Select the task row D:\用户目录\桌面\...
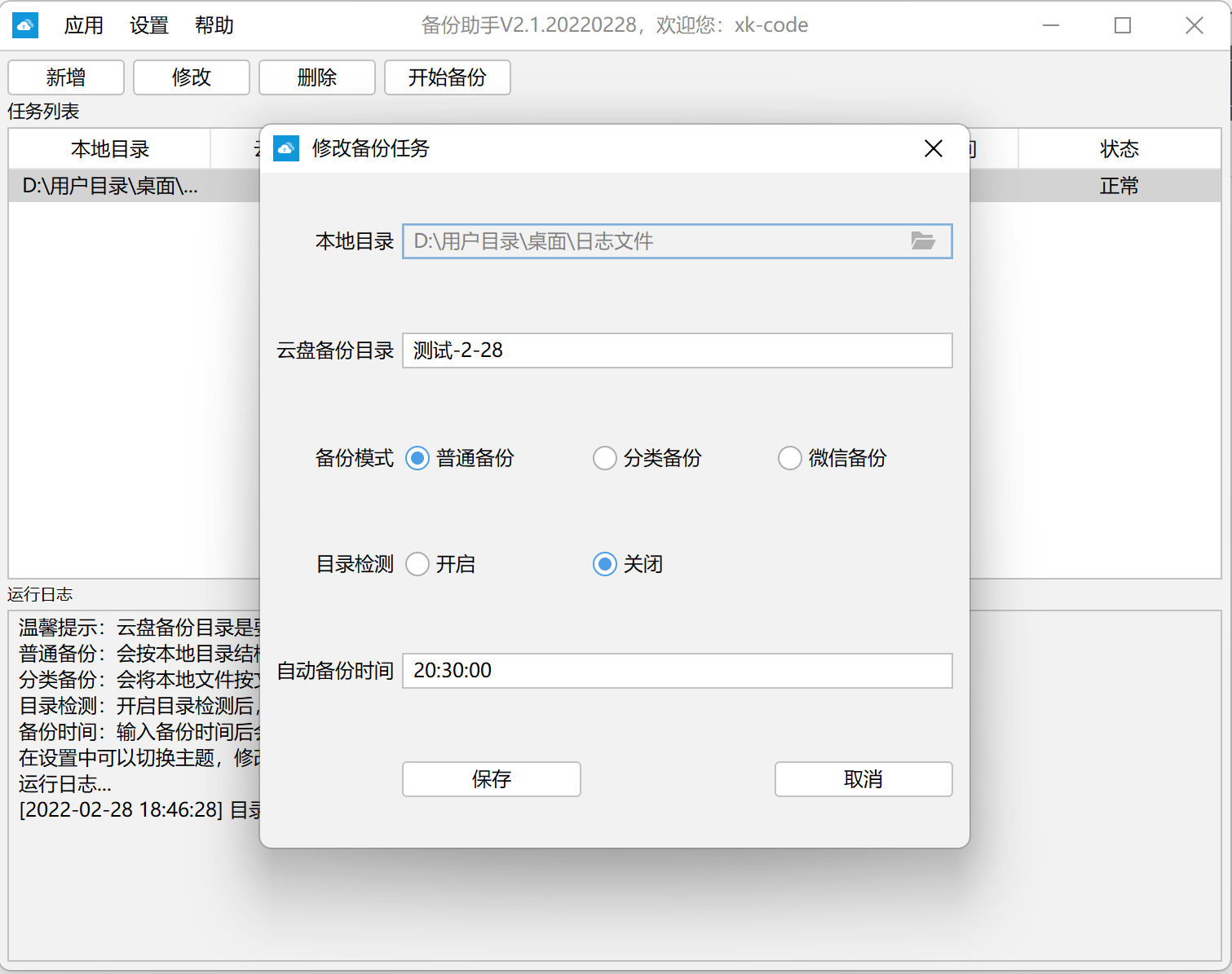The width and height of the screenshot is (1232, 974). point(110,186)
